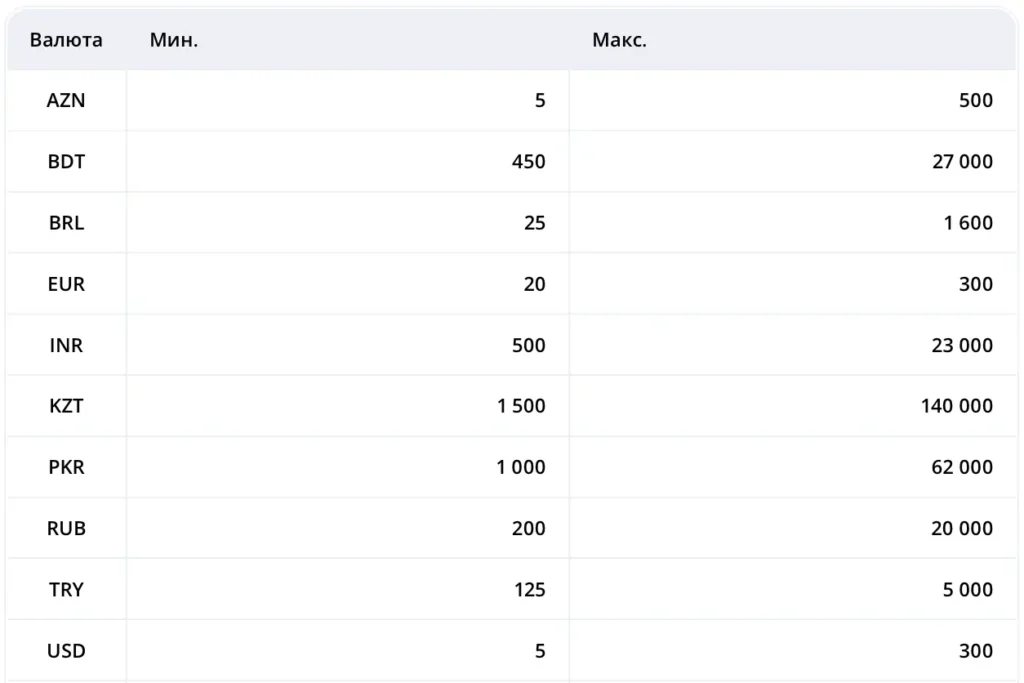
Task: Click the BRL maximum value 1 600
Action: pos(968,223)
